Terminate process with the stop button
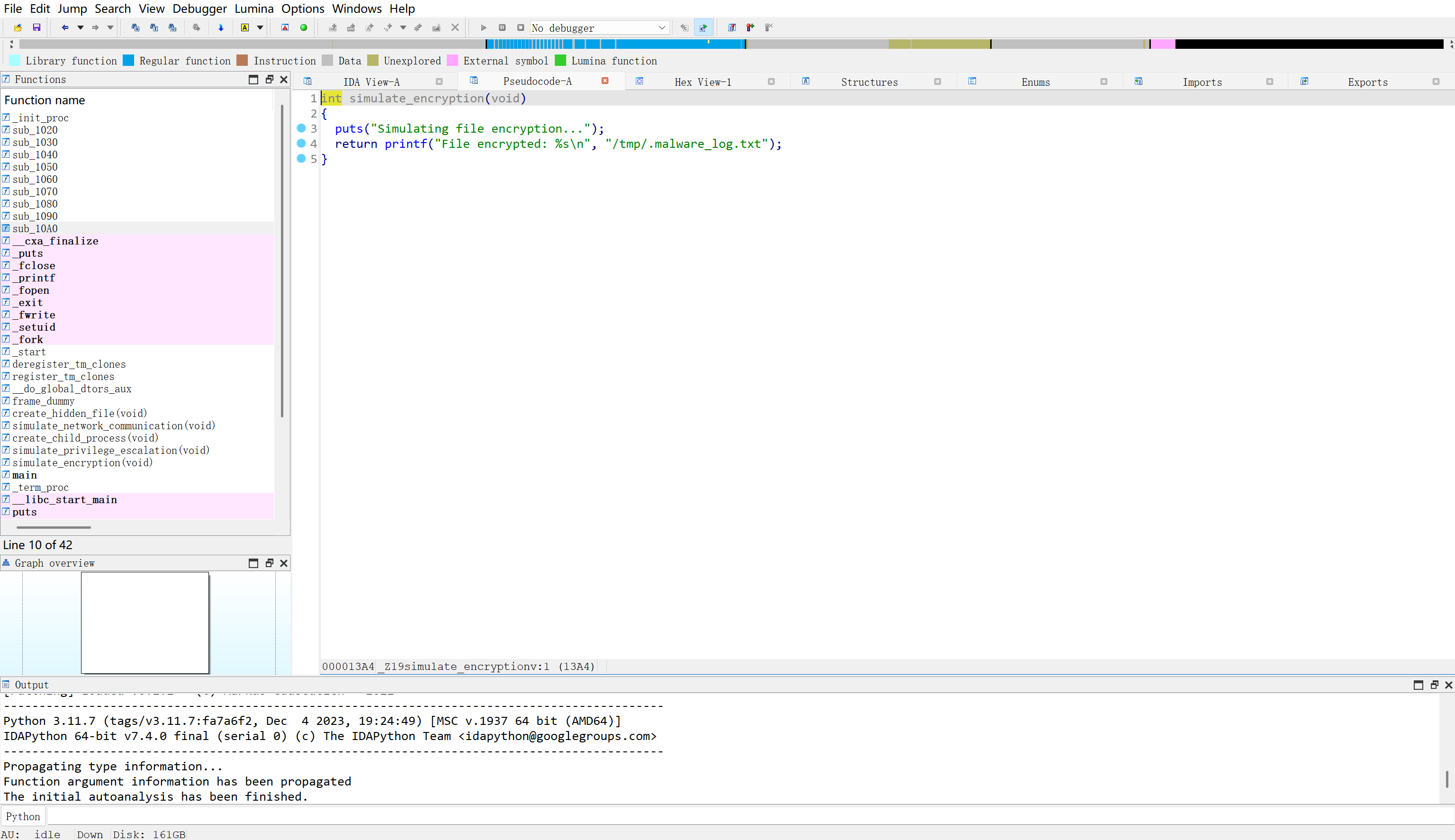The width and height of the screenshot is (1455, 840). pyautogui.click(x=520, y=27)
